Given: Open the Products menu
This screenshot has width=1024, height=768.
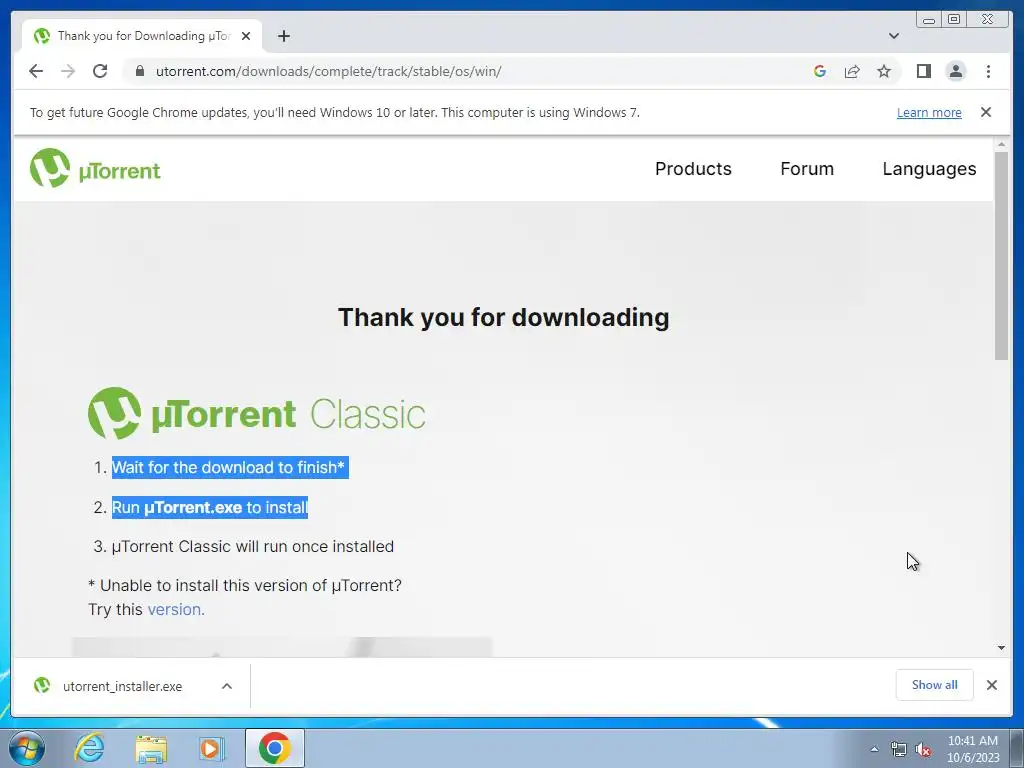Looking at the screenshot, I should (x=693, y=168).
